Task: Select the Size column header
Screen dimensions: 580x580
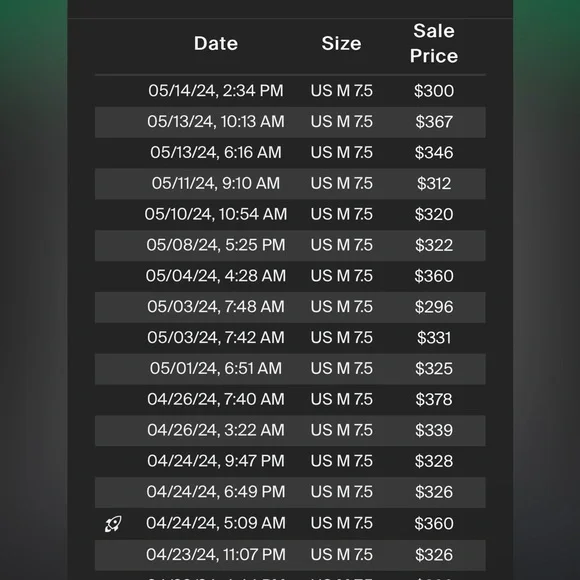Action: (341, 43)
